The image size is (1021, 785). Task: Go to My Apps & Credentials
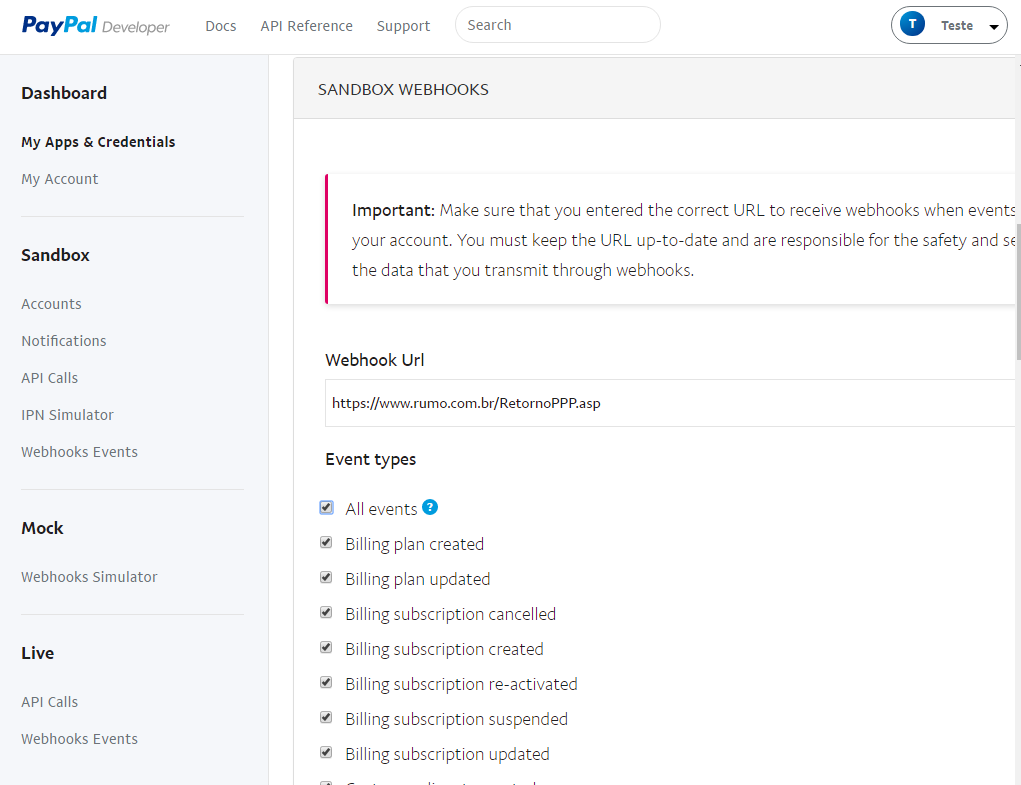click(x=98, y=142)
